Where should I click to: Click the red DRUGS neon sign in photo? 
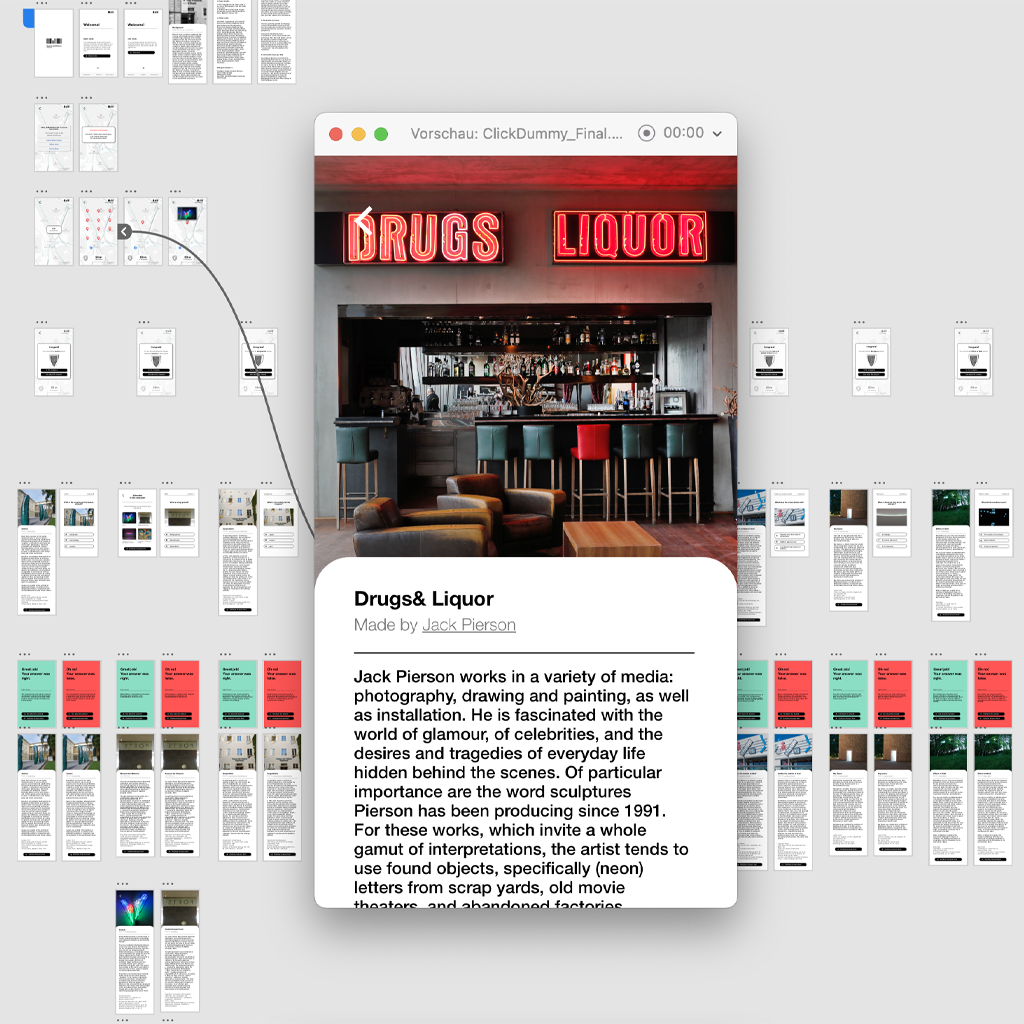click(x=424, y=238)
